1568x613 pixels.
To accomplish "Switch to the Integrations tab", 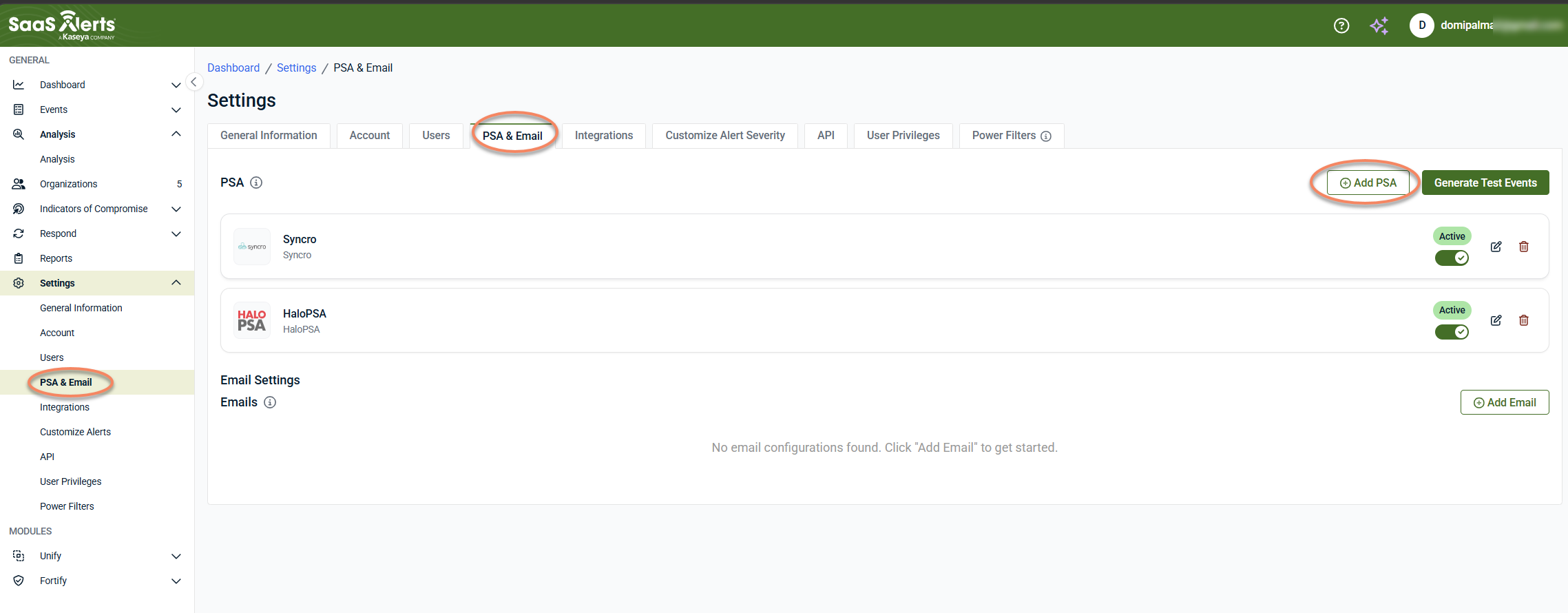I will (604, 136).
